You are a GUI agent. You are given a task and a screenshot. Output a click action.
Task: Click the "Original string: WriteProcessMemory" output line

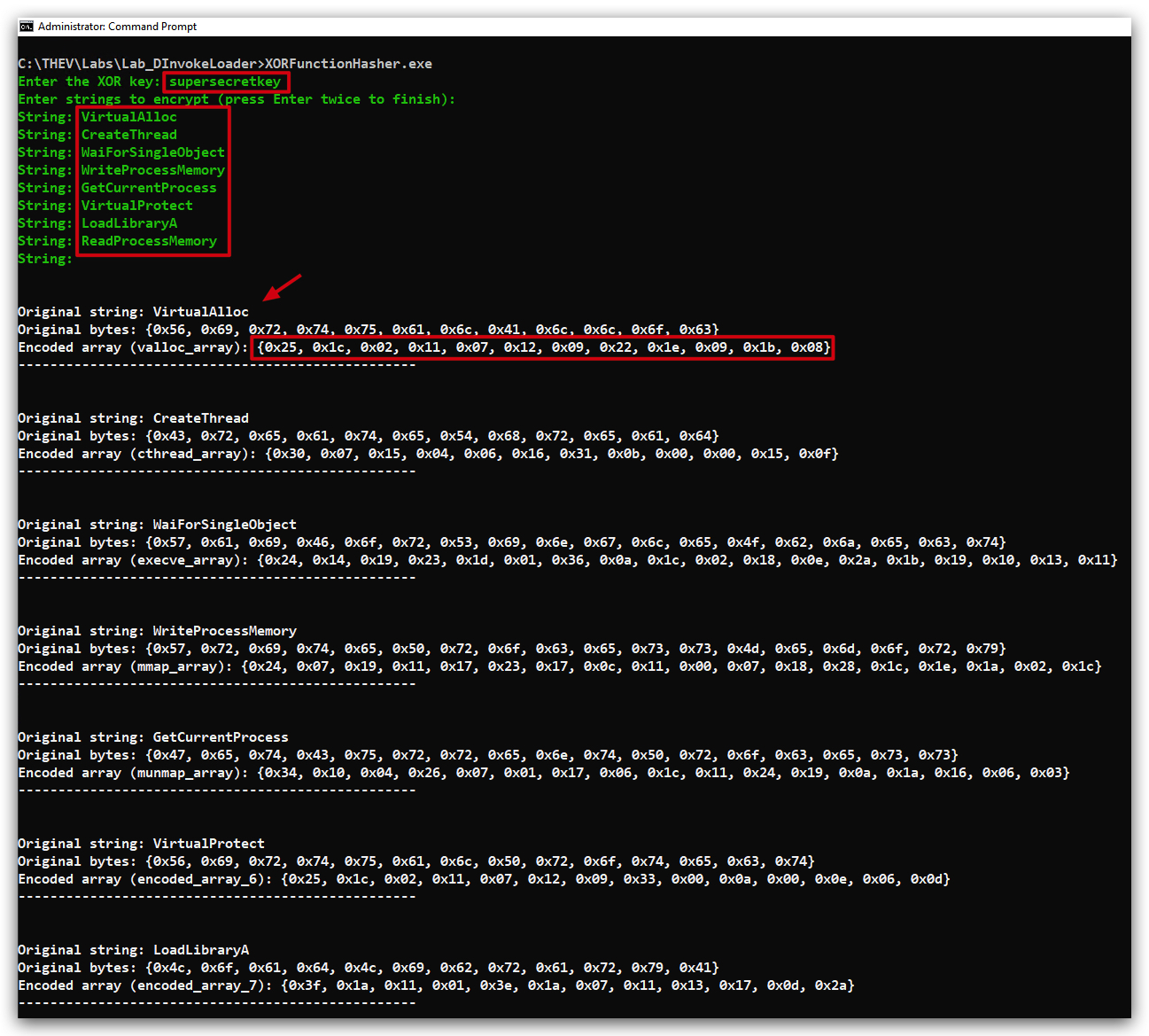coord(158,631)
